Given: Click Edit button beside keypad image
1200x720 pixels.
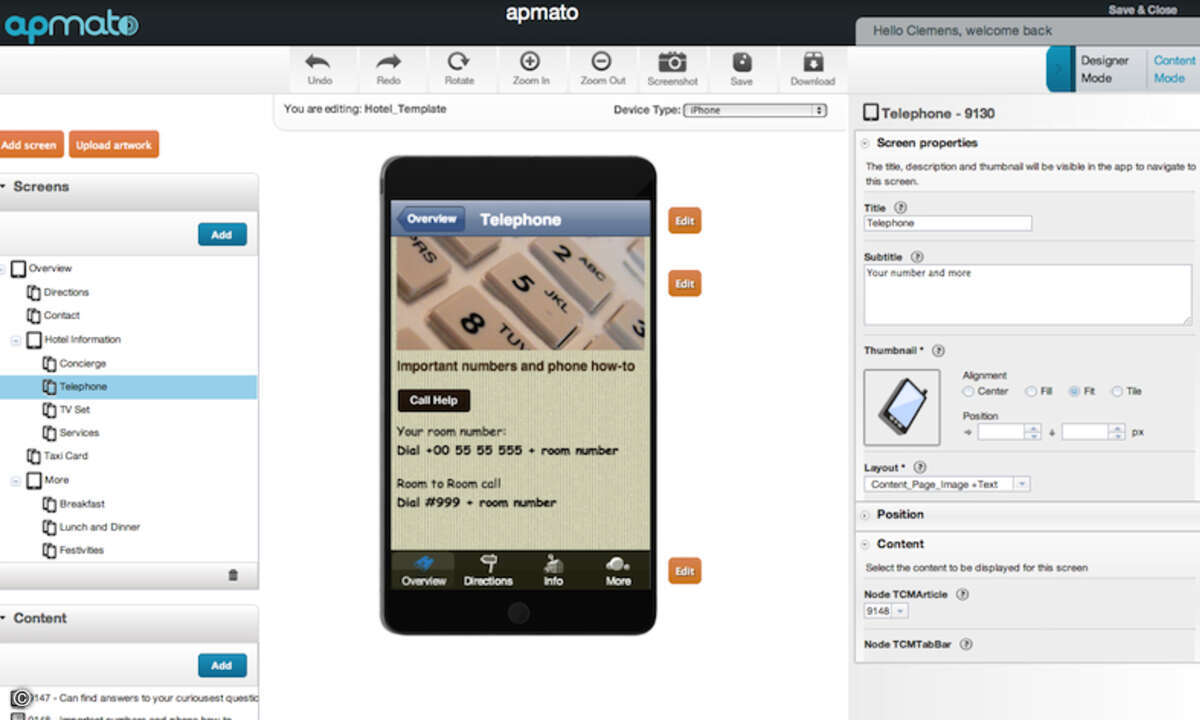Looking at the screenshot, I should pos(684,284).
